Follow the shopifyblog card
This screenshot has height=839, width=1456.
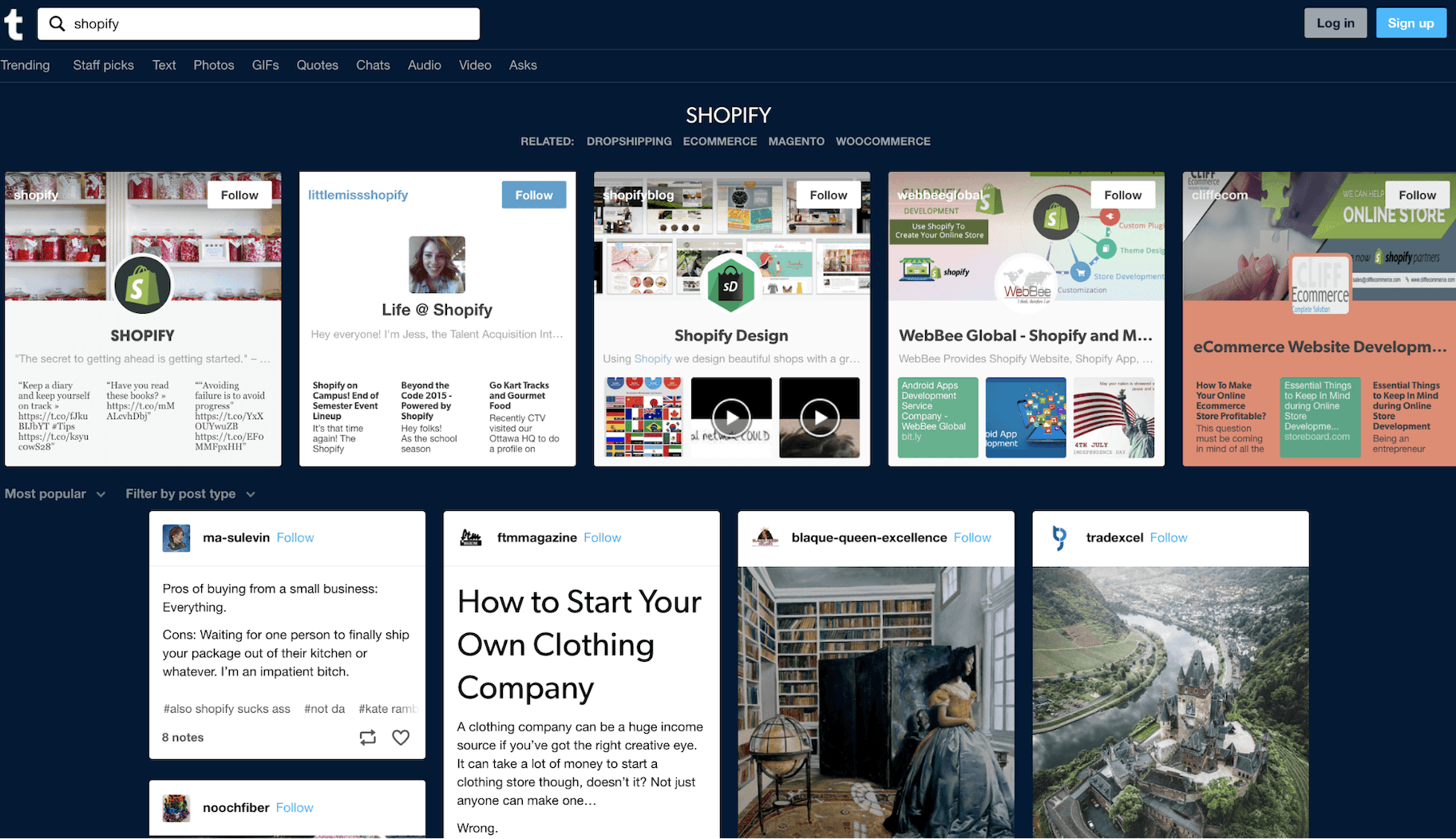(828, 195)
